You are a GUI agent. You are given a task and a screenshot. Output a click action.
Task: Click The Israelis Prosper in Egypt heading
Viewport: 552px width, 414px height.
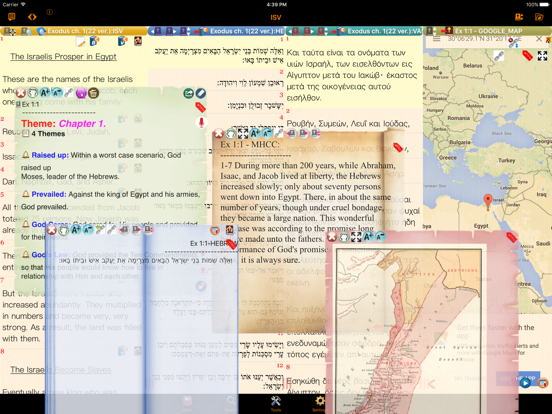63,57
